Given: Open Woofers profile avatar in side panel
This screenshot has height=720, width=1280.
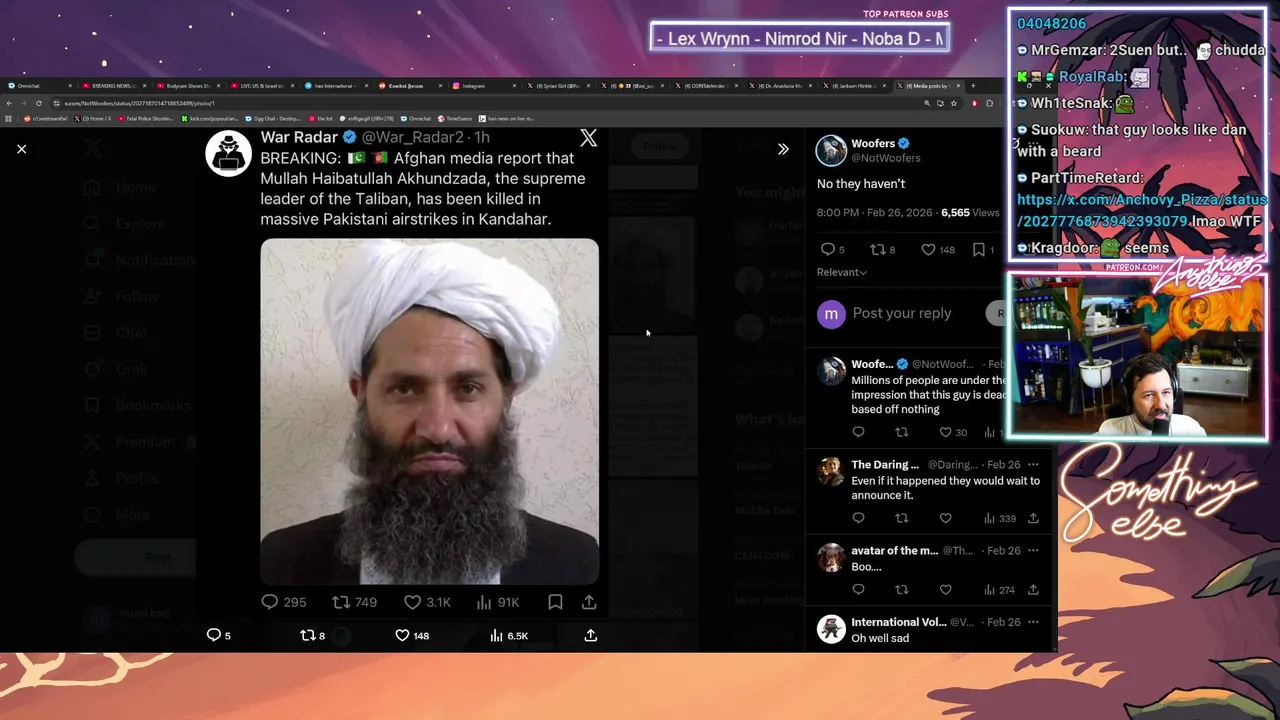Looking at the screenshot, I should (x=831, y=150).
